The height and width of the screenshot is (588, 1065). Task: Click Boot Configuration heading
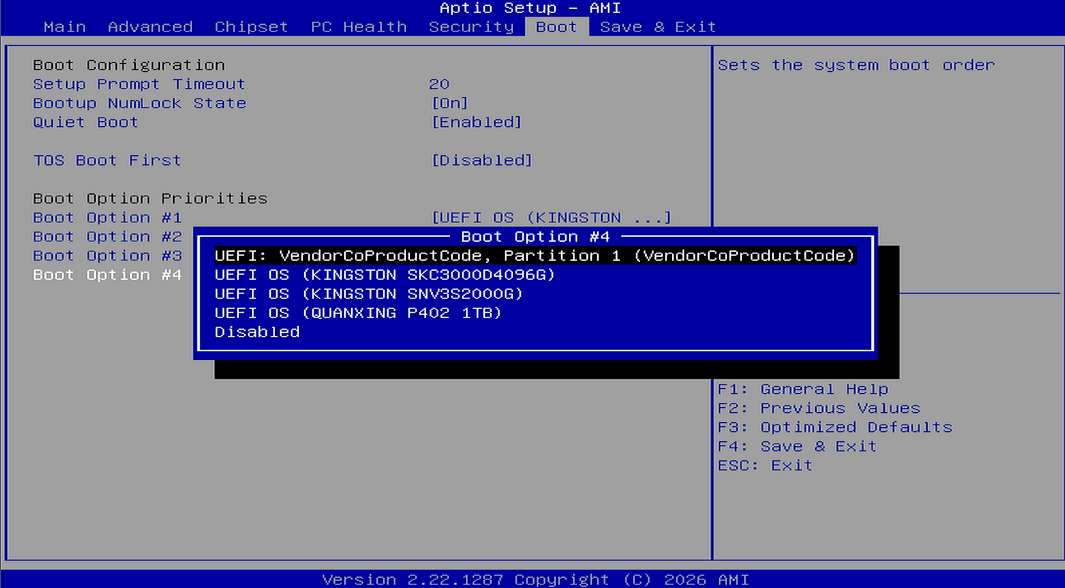point(129,65)
